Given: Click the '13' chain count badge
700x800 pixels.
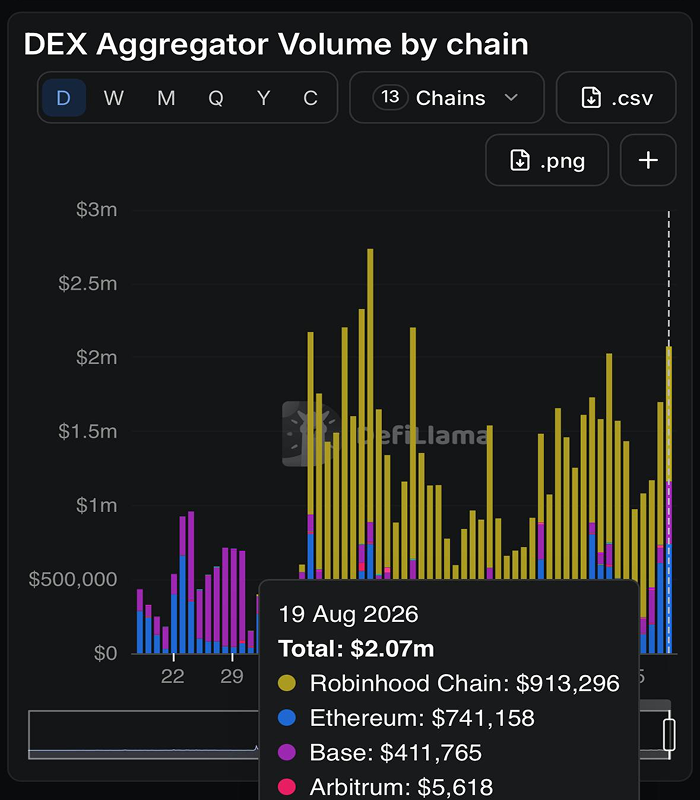Looking at the screenshot, I should [x=390, y=97].
